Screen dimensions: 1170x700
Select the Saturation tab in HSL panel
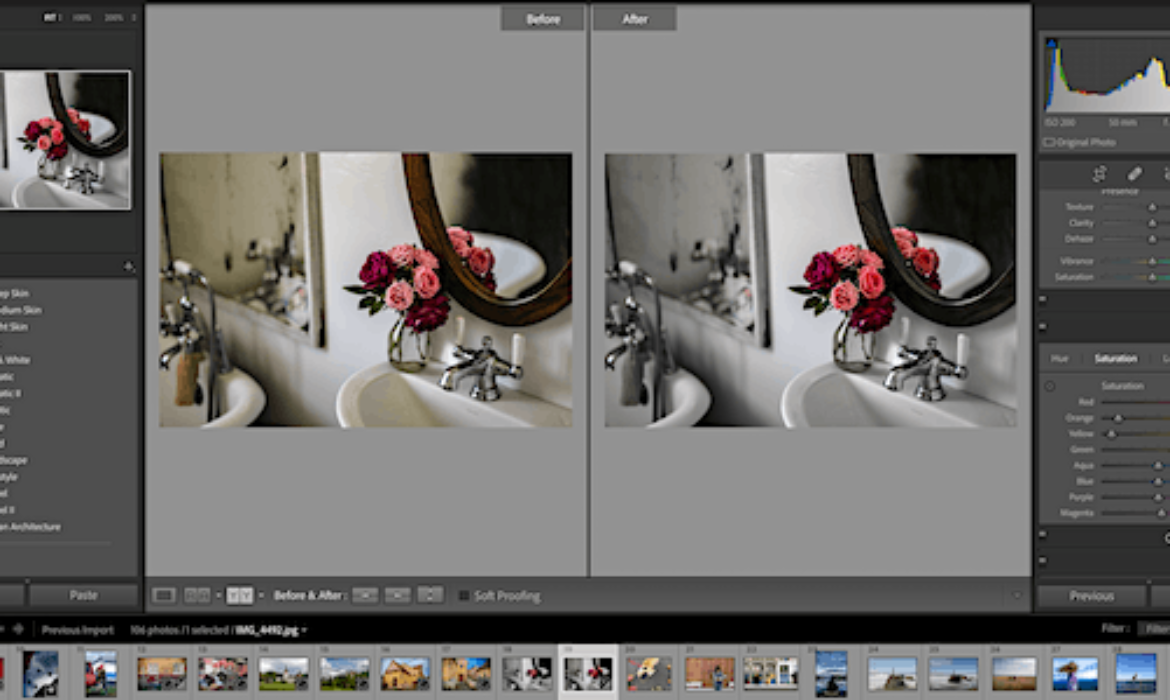tap(1116, 358)
